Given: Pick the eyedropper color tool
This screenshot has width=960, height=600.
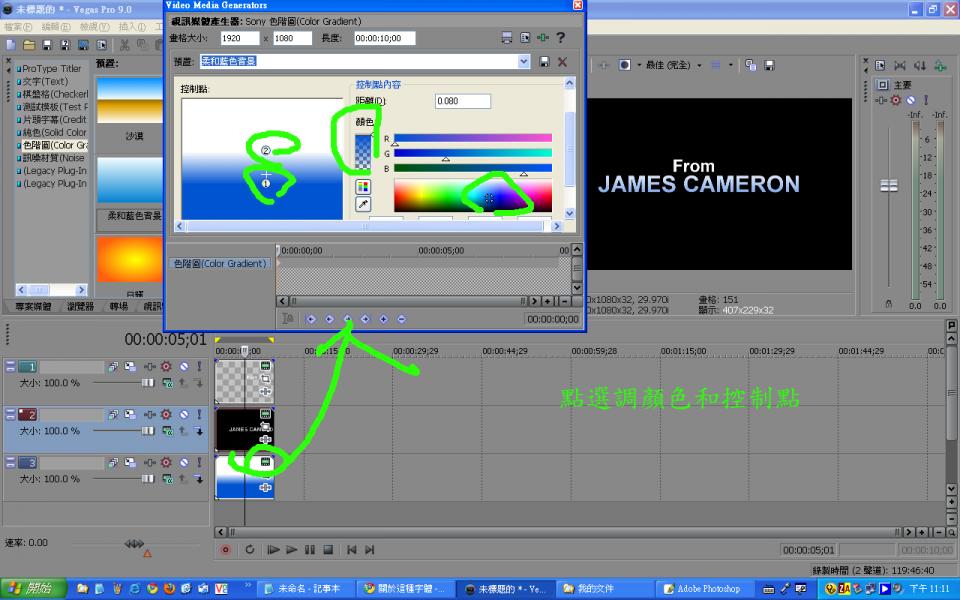Looking at the screenshot, I should coord(363,204).
